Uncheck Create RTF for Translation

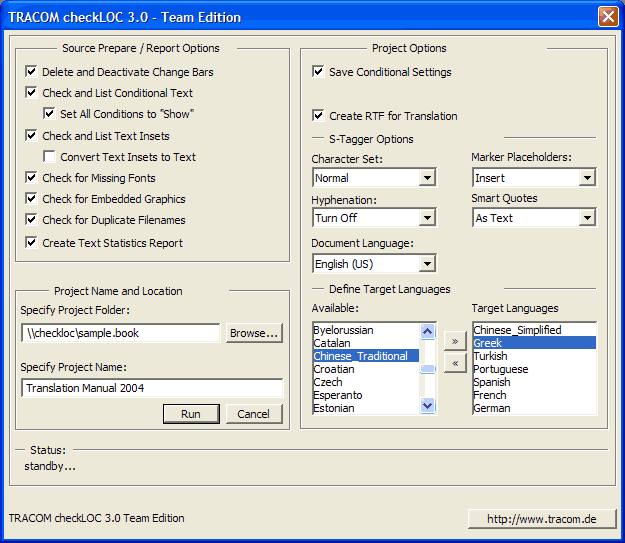point(319,116)
